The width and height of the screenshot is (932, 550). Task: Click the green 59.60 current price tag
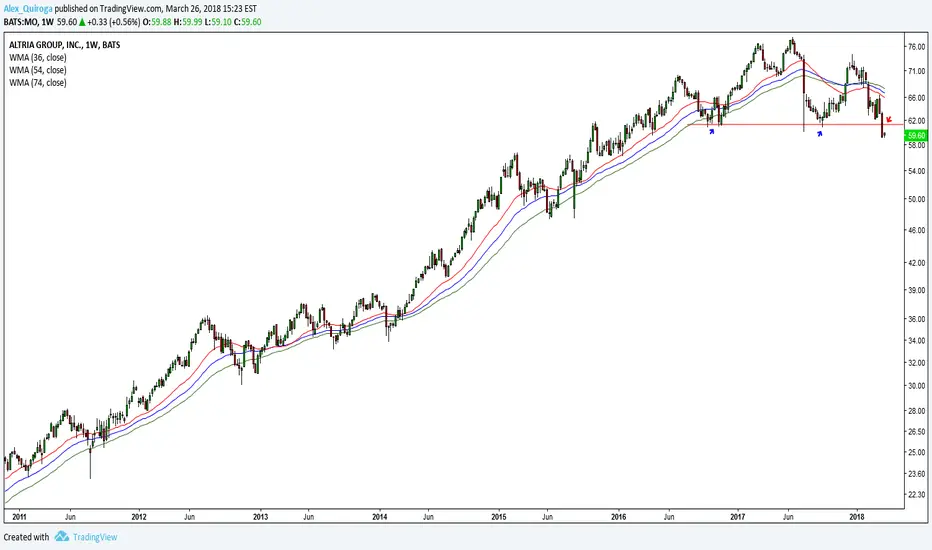point(917,136)
